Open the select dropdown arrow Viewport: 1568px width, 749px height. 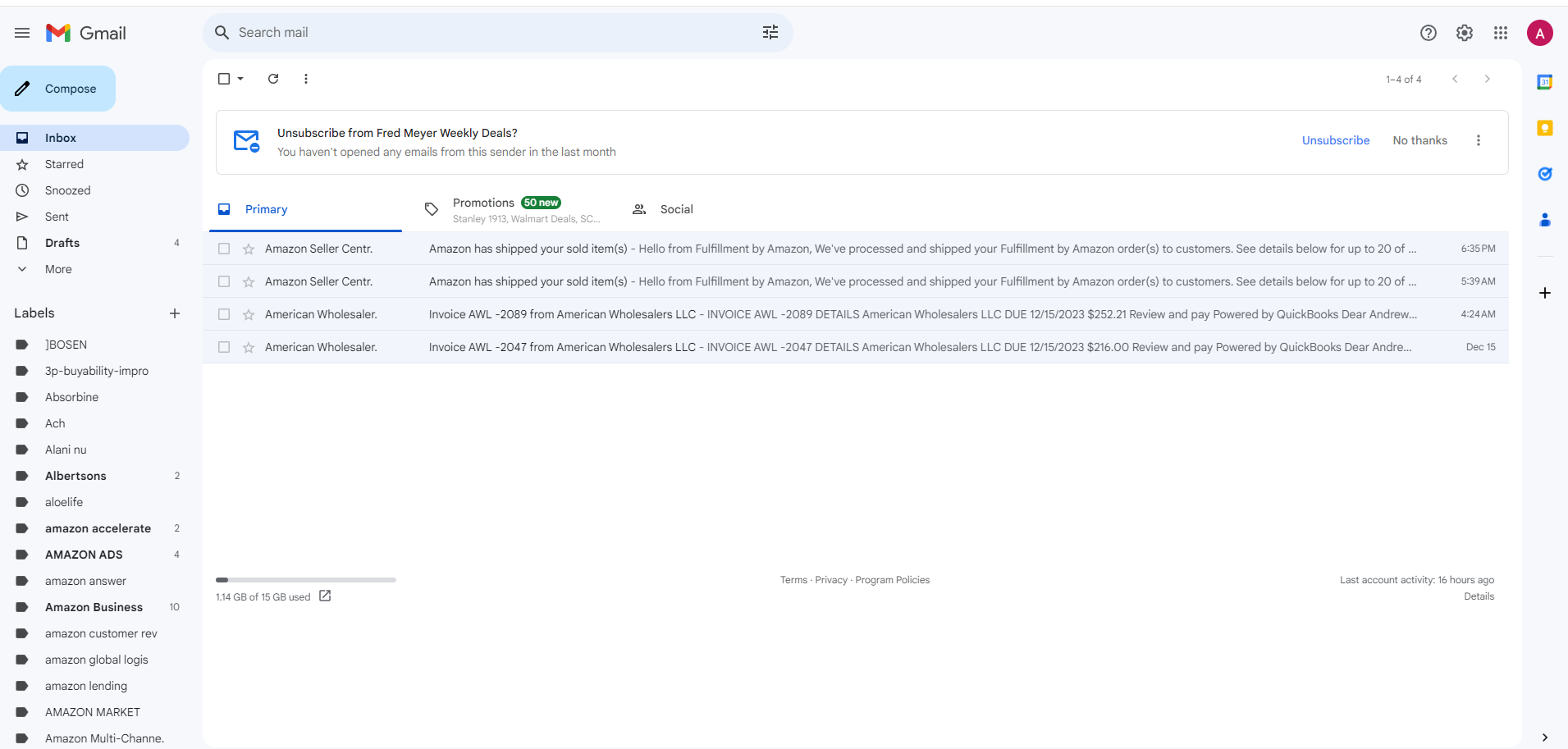(240, 79)
